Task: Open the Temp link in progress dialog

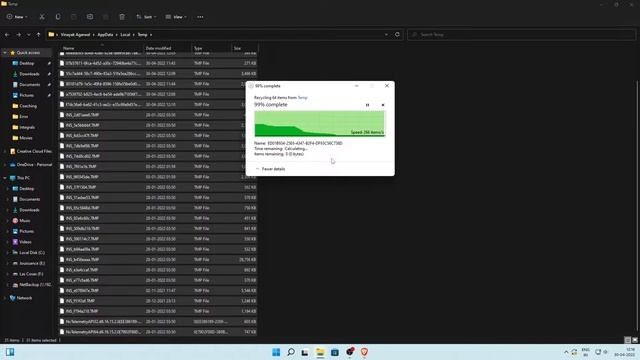Action: tap(302, 98)
